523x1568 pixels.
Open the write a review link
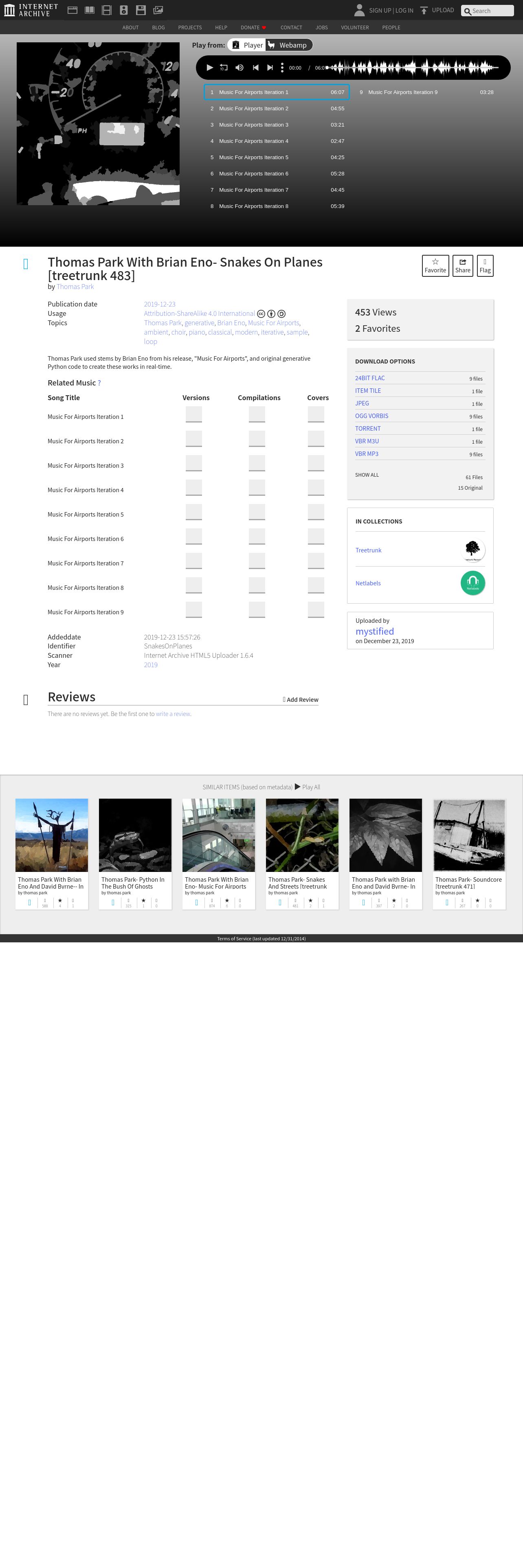[x=173, y=714]
